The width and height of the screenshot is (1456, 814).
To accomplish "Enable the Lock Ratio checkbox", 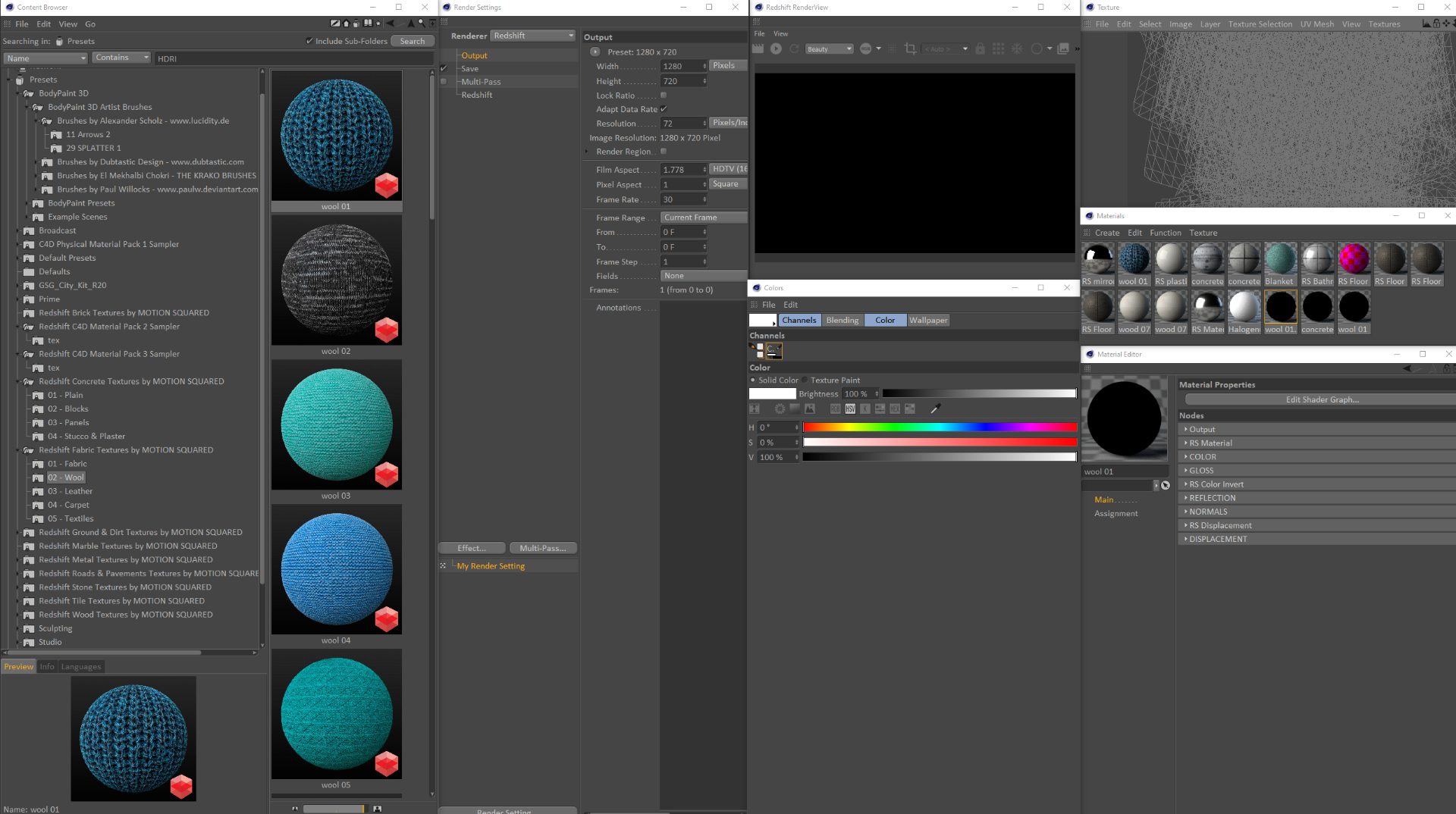I will pyautogui.click(x=664, y=95).
